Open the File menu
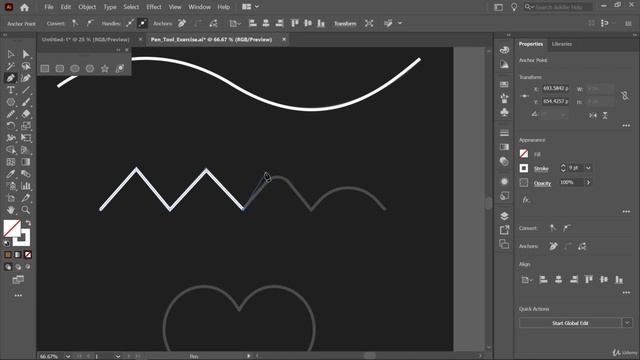 [x=49, y=7]
